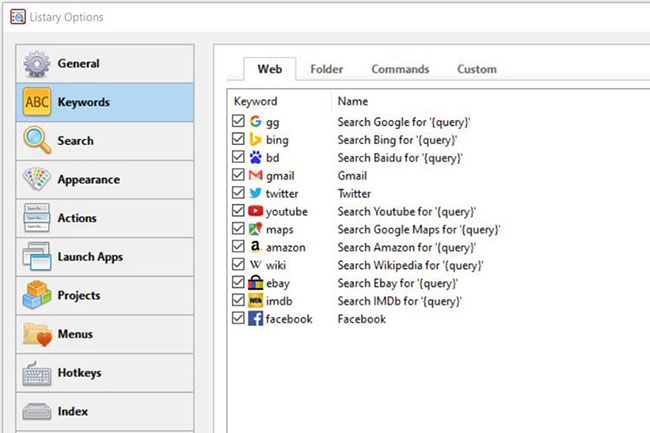Uncheck the gg keyword checkbox
The image size is (650, 433).
238,121
